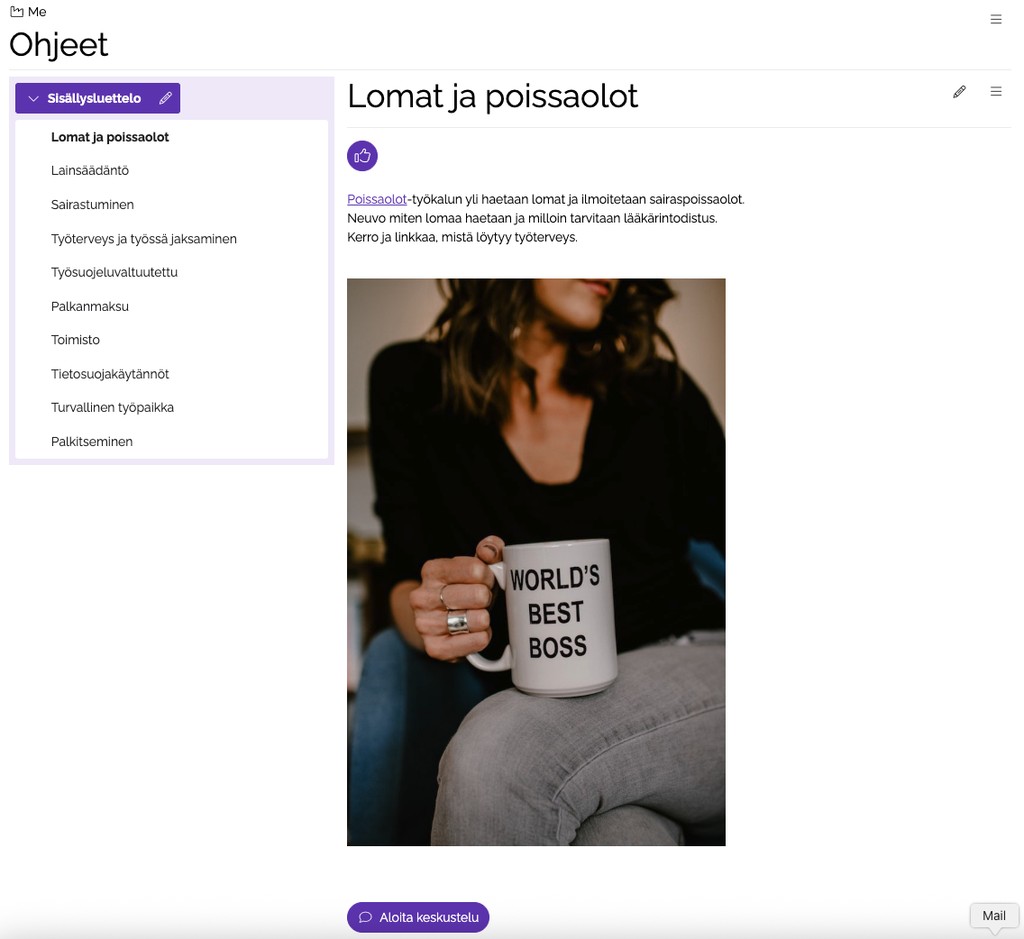1024x939 pixels.
Task: Click the speech bubble icon in Aloita keskustelu
Action: (366, 917)
